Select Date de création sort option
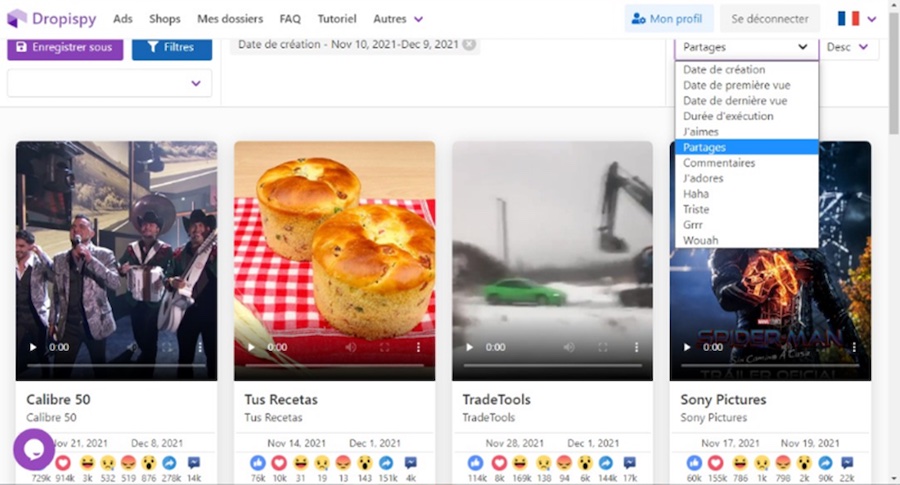The height and width of the screenshot is (485, 900). tap(746, 69)
